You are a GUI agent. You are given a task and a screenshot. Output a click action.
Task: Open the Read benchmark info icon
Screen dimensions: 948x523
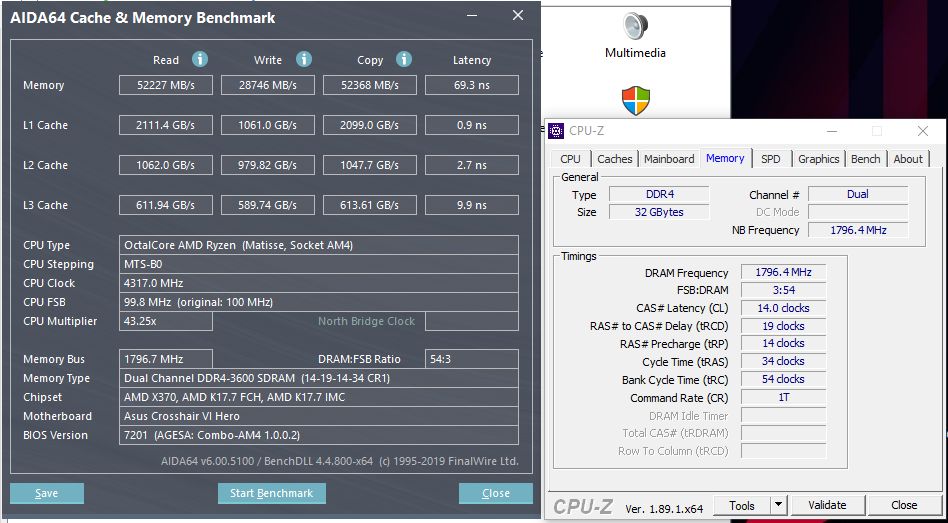click(x=200, y=59)
